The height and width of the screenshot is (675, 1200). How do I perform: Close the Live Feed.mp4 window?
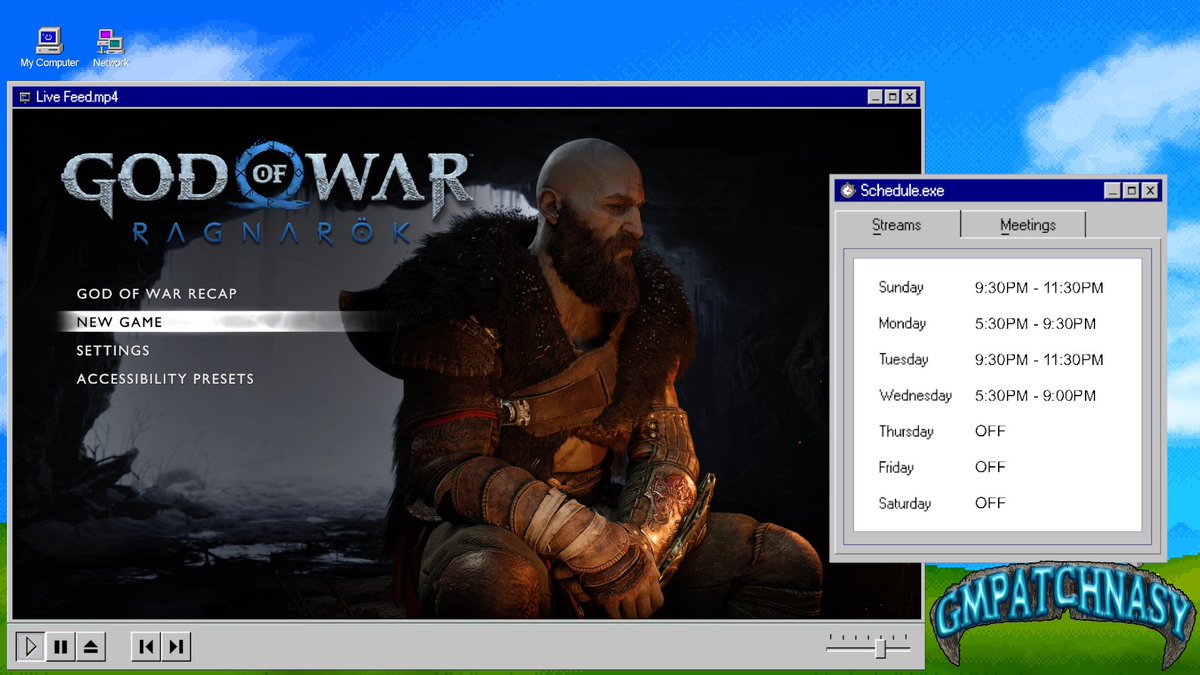coord(909,97)
